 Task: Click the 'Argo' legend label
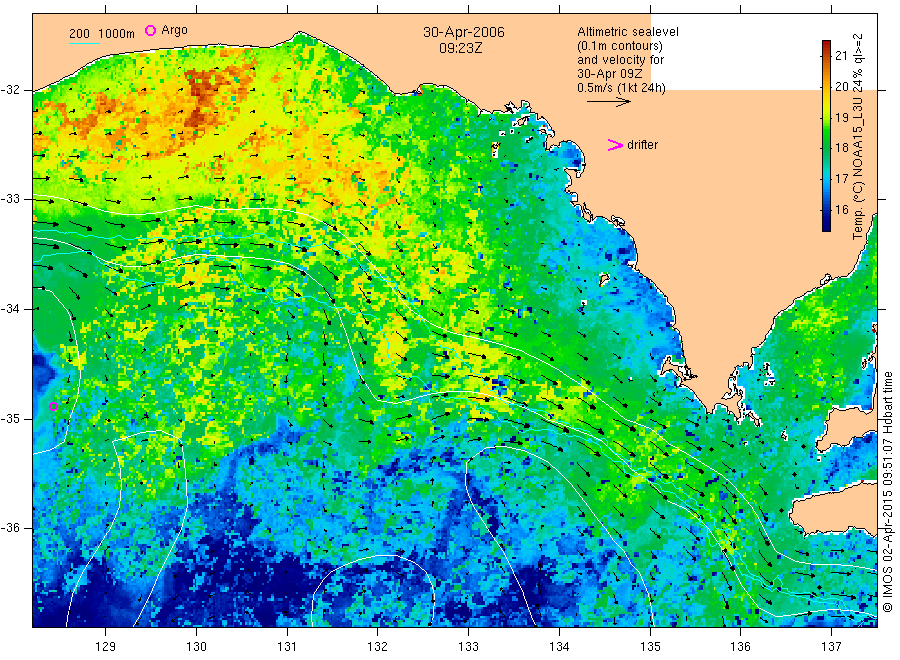pyautogui.click(x=174, y=30)
